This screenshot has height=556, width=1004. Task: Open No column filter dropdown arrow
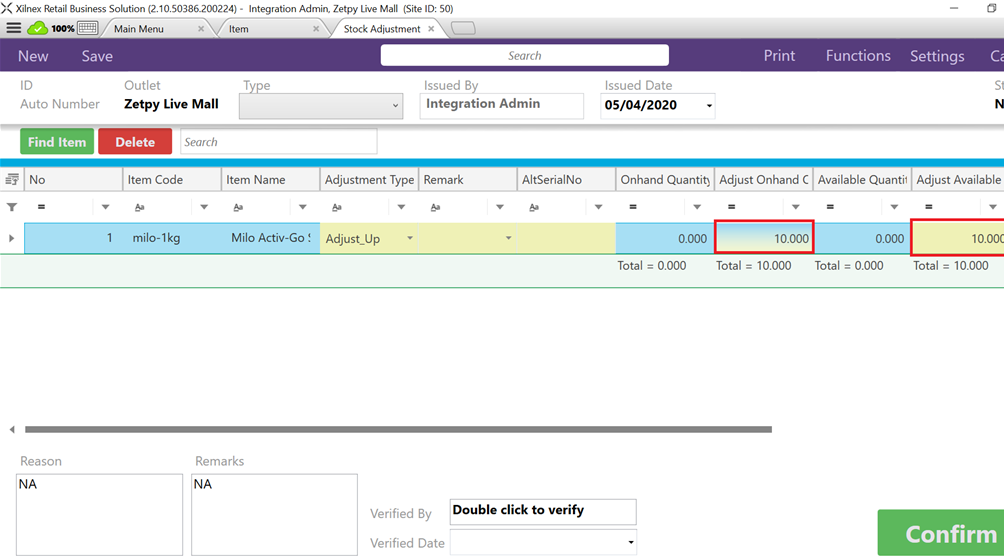(x=106, y=207)
